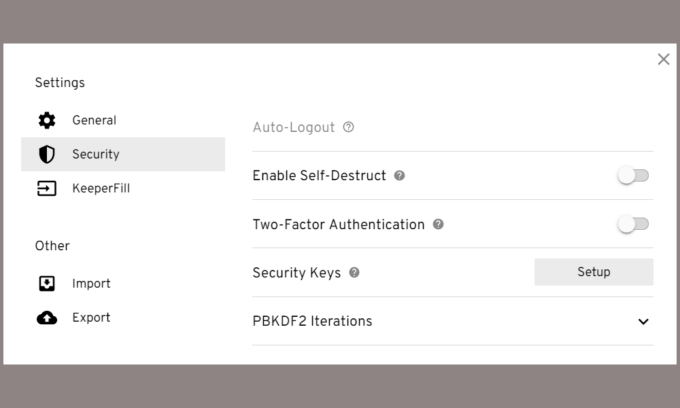
Task: Click the General gear icon
Action: click(x=47, y=121)
